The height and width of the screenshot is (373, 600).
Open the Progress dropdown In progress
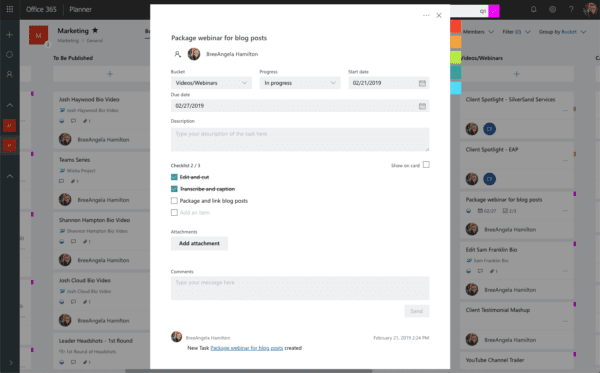pos(300,83)
